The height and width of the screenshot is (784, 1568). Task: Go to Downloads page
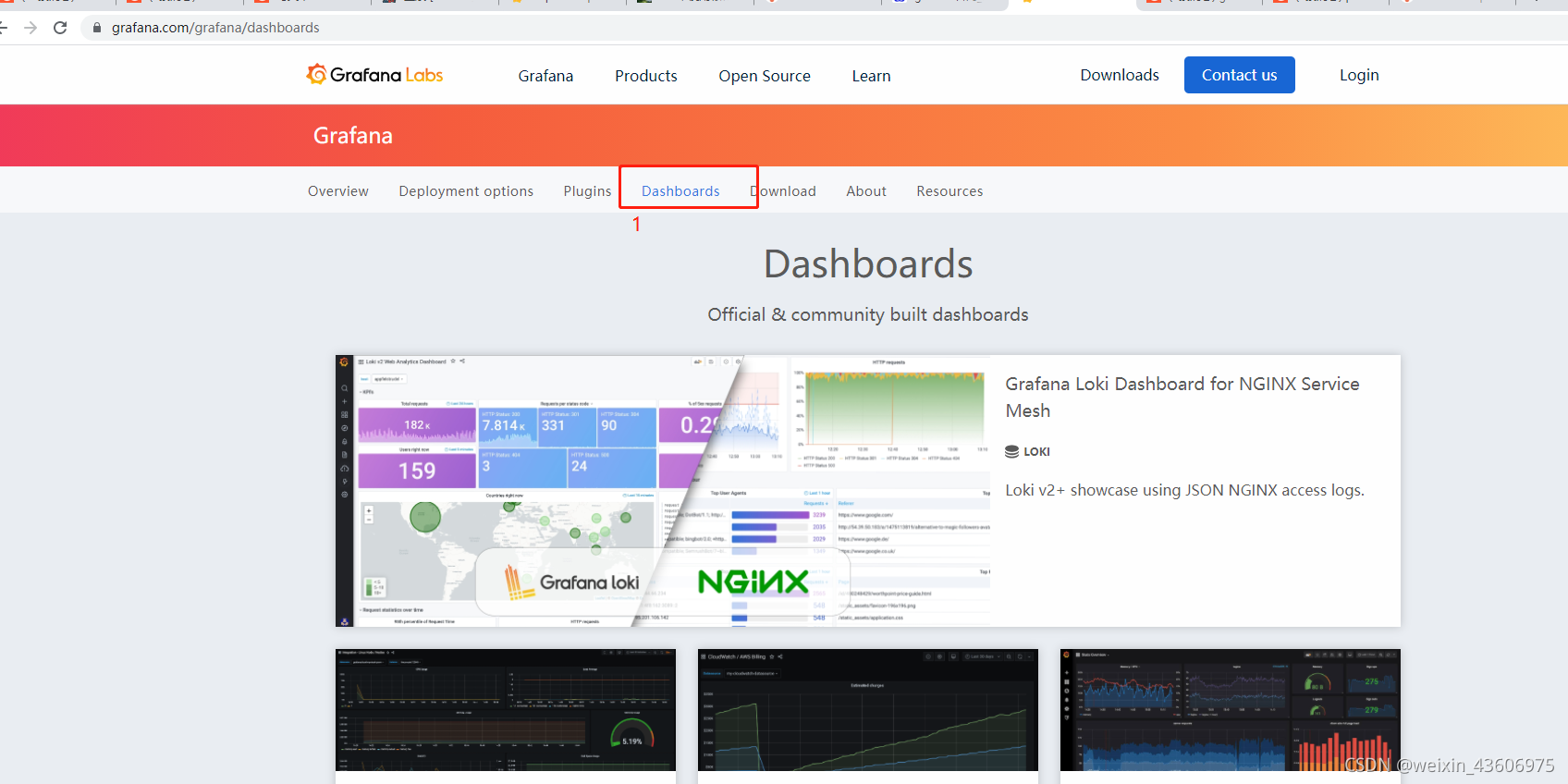coord(1120,75)
